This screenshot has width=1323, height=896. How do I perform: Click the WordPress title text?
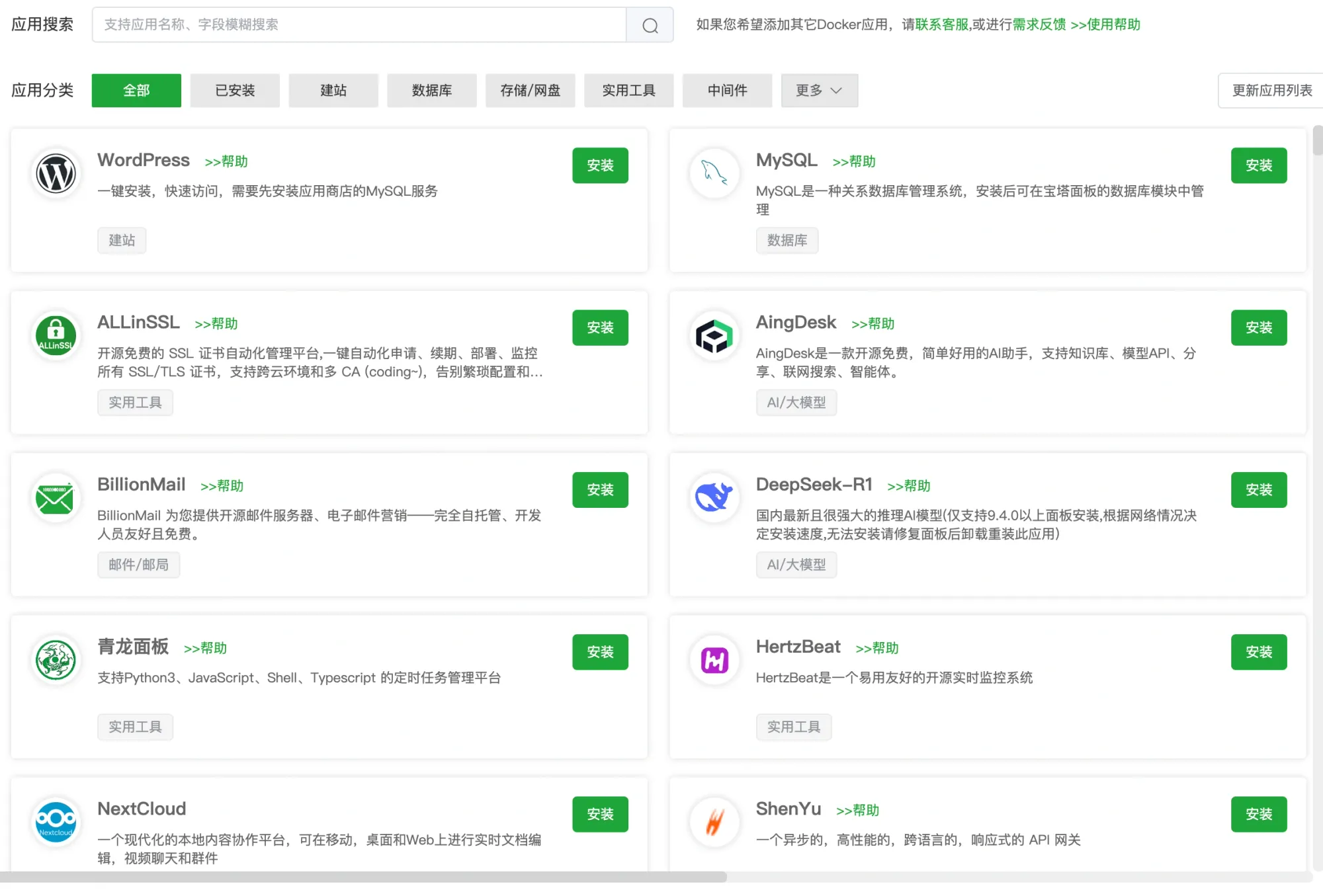tap(144, 160)
